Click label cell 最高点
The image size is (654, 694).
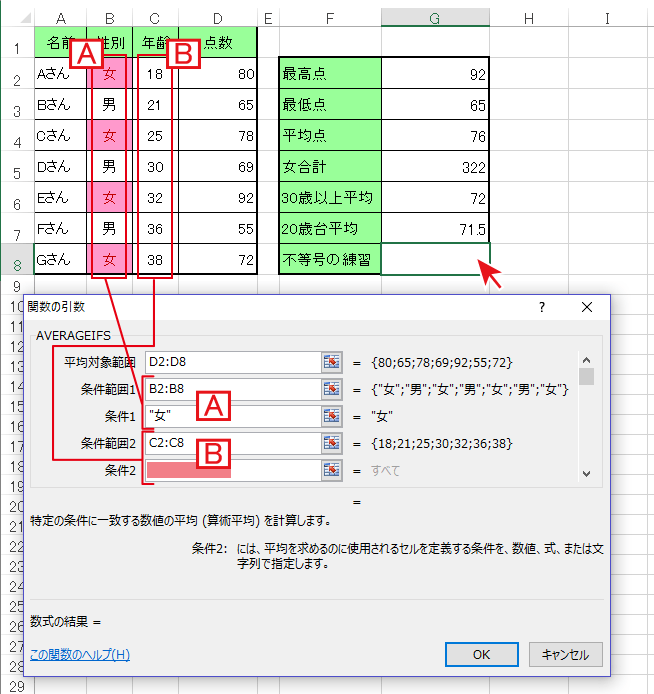(x=330, y=73)
